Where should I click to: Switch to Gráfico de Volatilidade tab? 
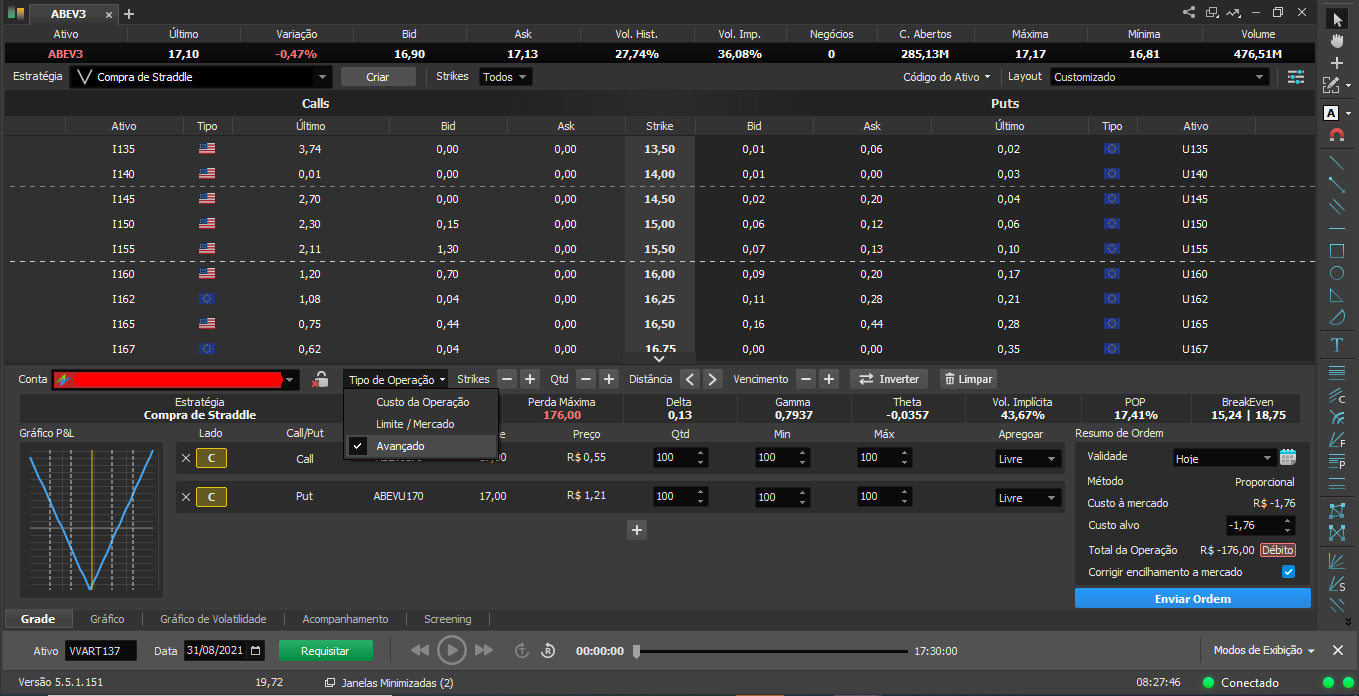coord(221,619)
